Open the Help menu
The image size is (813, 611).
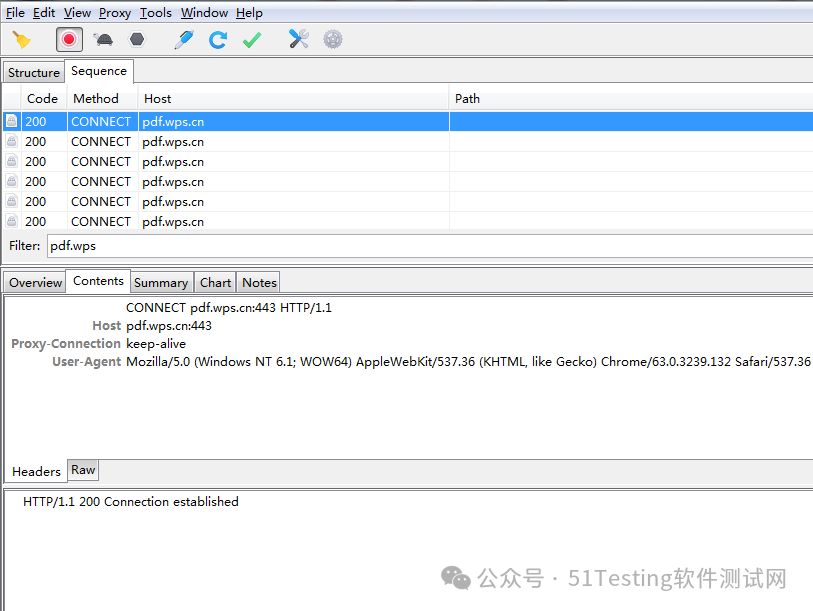tap(249, 12)
